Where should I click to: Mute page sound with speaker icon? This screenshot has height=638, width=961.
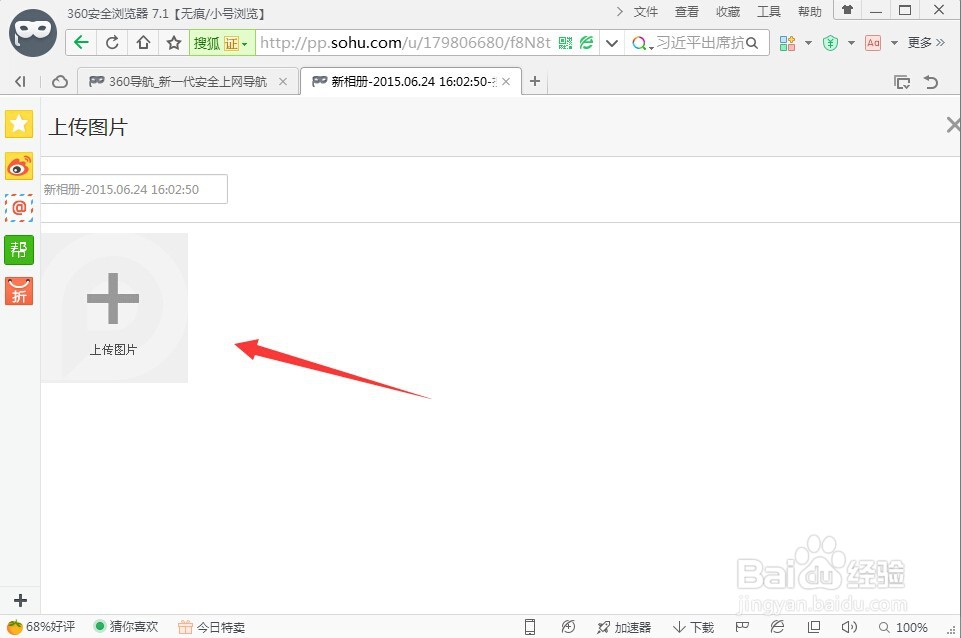[849, 627]
